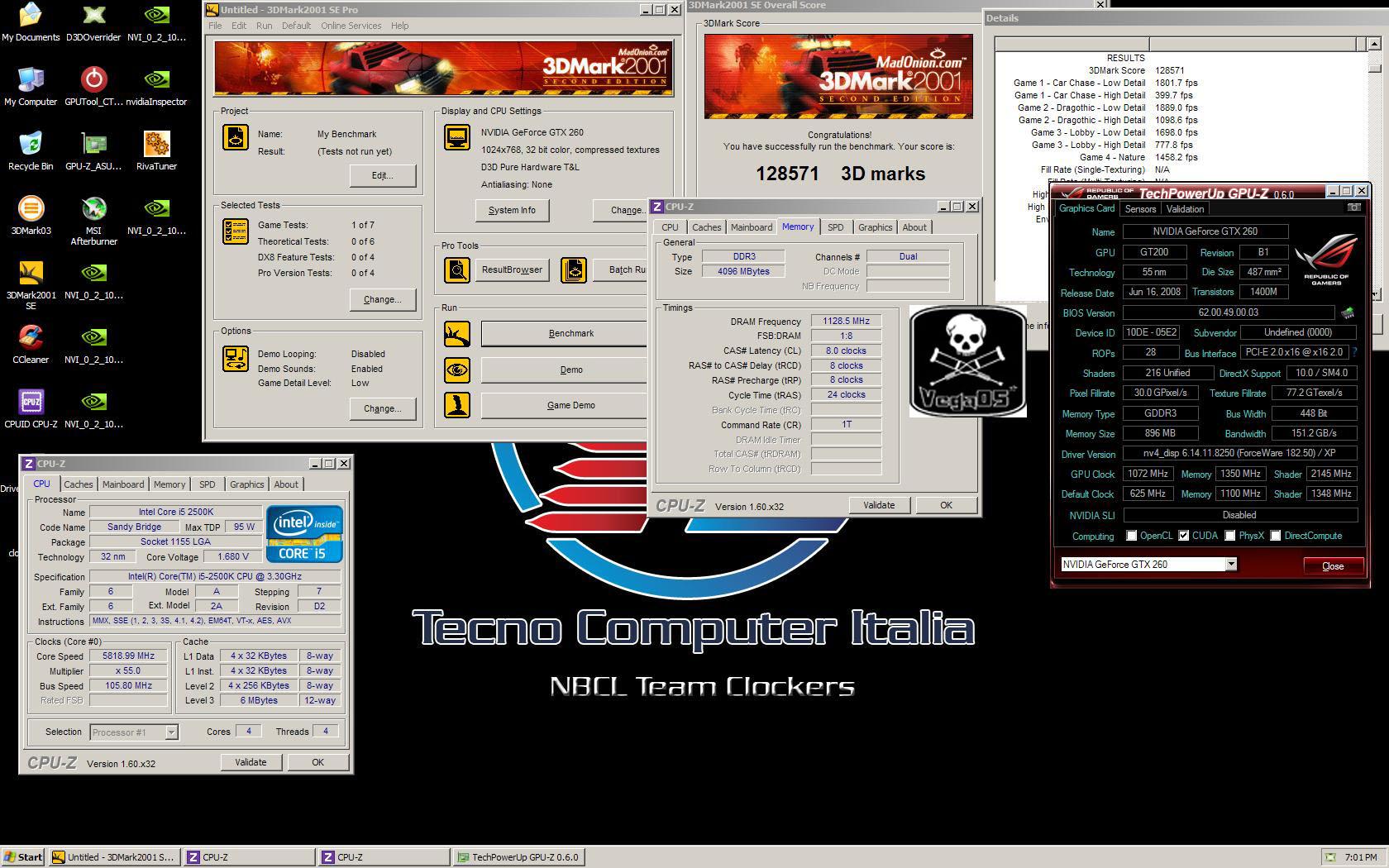1389x868 pixels.
Task: Click GPU-Z screenshot camera icon
Action: coord(1354,207)
